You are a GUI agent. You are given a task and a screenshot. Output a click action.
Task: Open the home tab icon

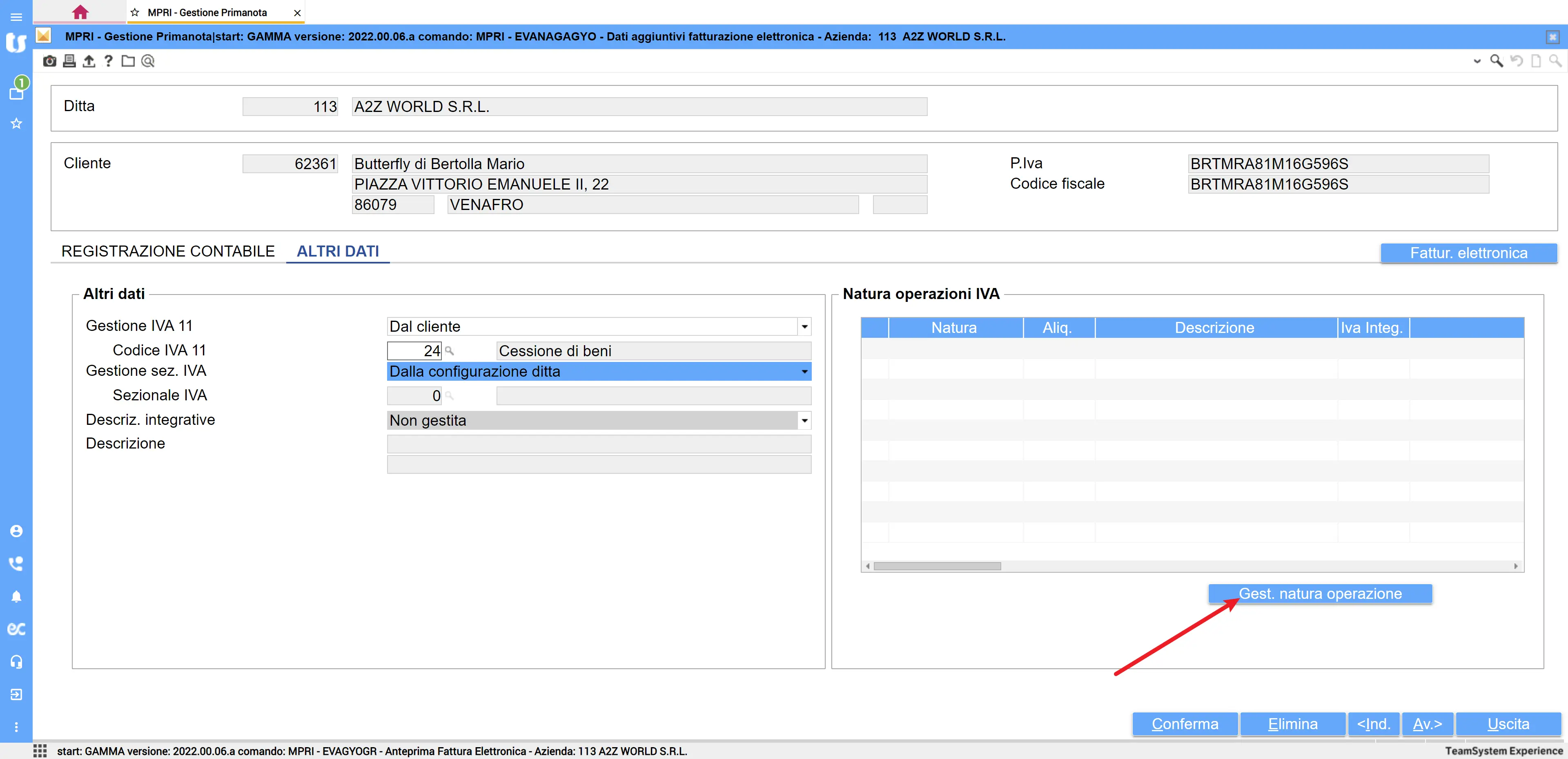pyautogui.click(x=80, y=12)
